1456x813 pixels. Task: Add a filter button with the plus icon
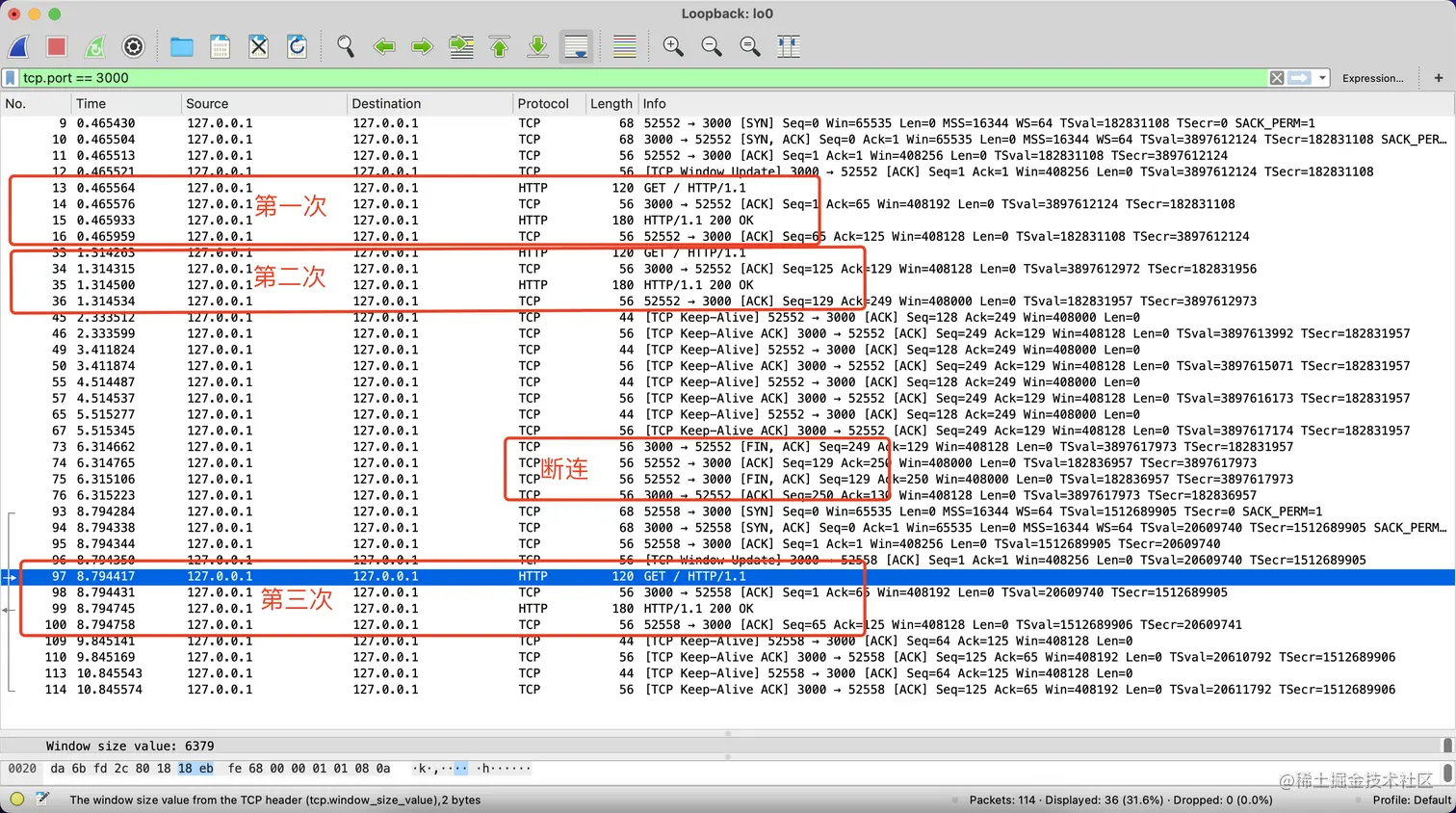1439,78
